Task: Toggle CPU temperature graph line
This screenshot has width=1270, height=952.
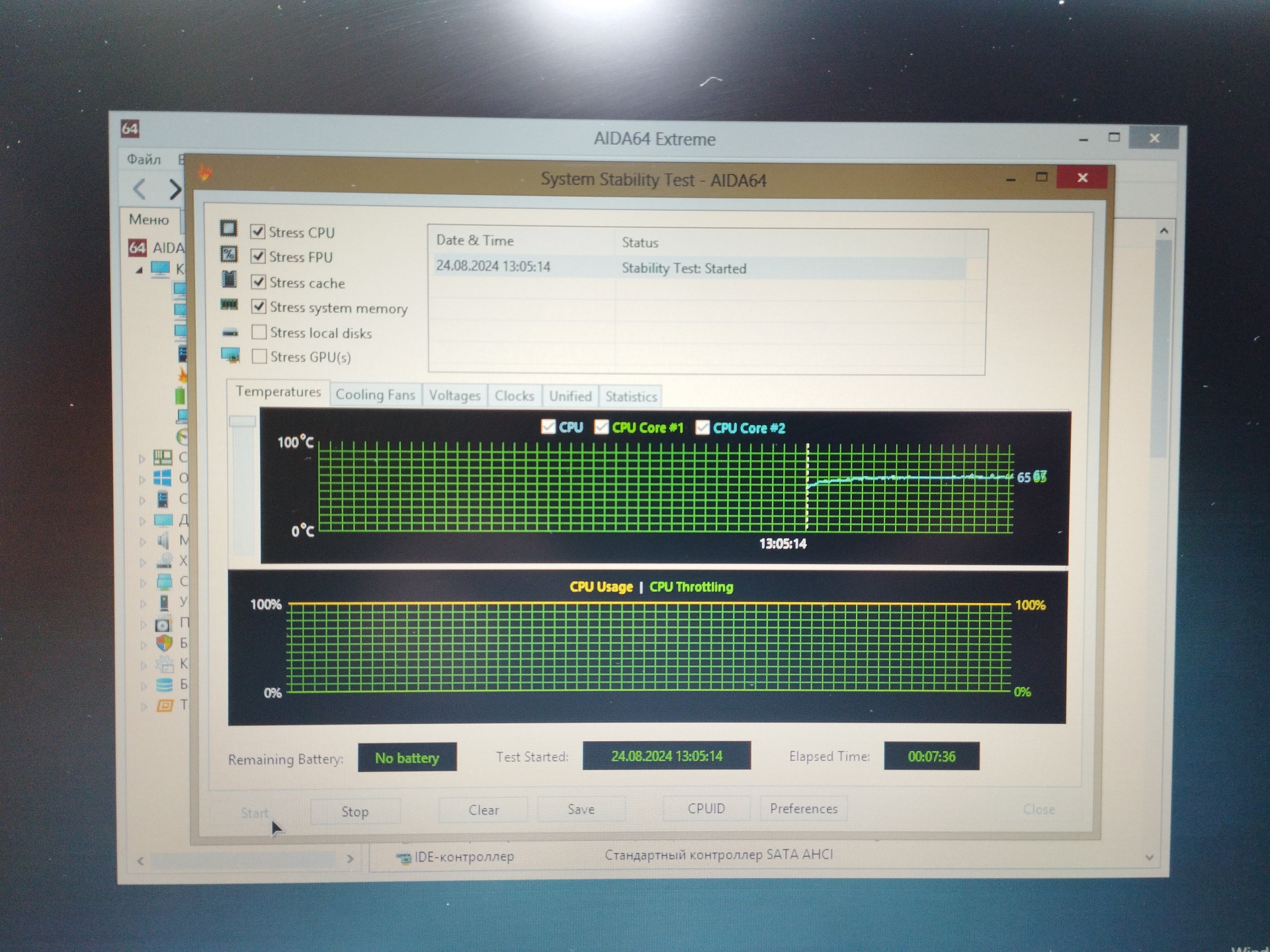Action: 548,426
